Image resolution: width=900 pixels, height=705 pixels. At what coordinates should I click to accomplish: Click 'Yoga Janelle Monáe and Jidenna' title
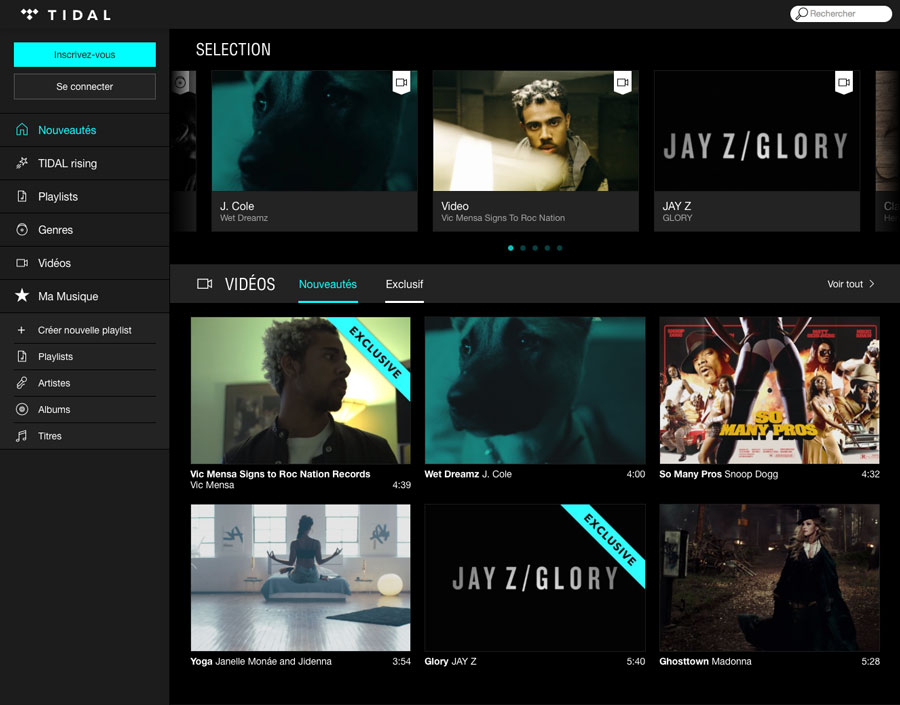[261, 661]
